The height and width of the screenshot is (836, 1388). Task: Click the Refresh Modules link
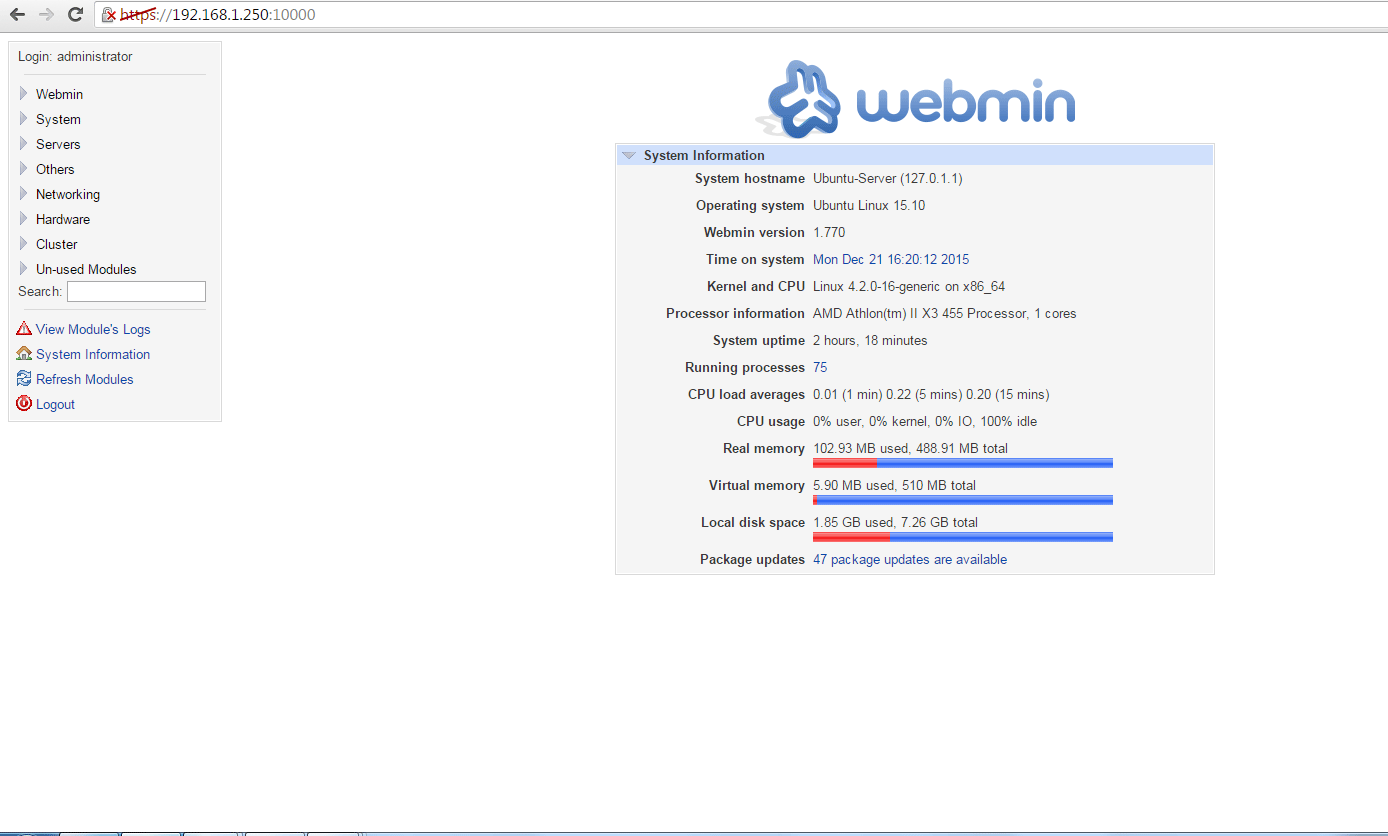85,379
